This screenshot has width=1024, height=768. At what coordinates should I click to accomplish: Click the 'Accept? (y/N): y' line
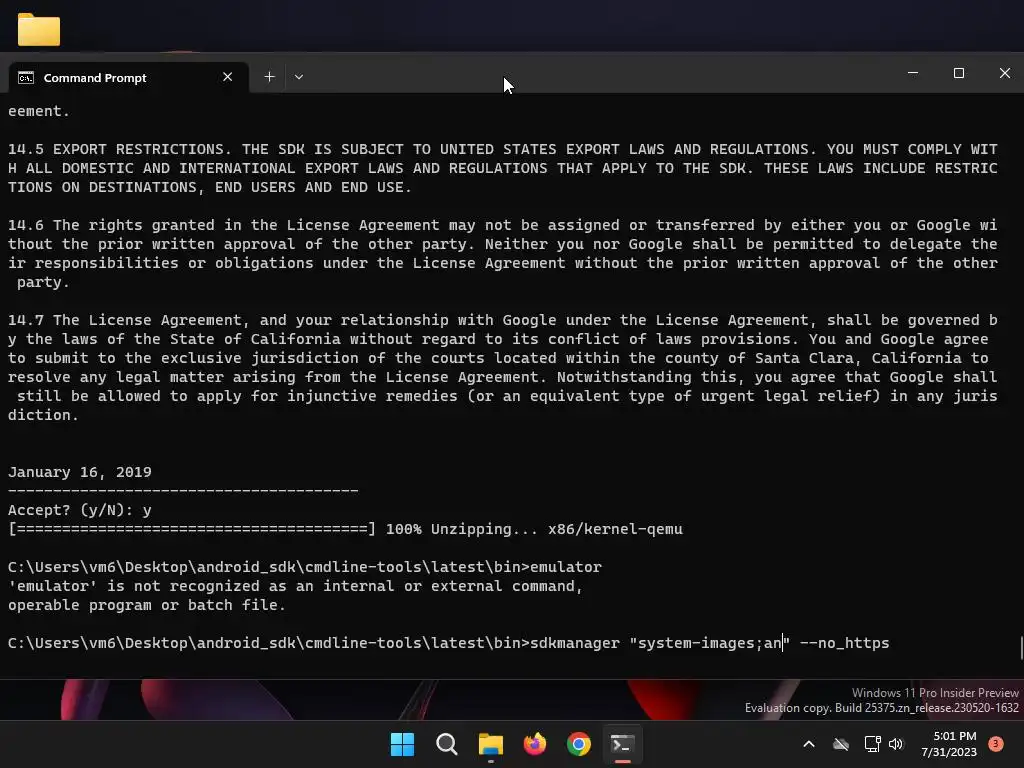[x=80, y=510]
